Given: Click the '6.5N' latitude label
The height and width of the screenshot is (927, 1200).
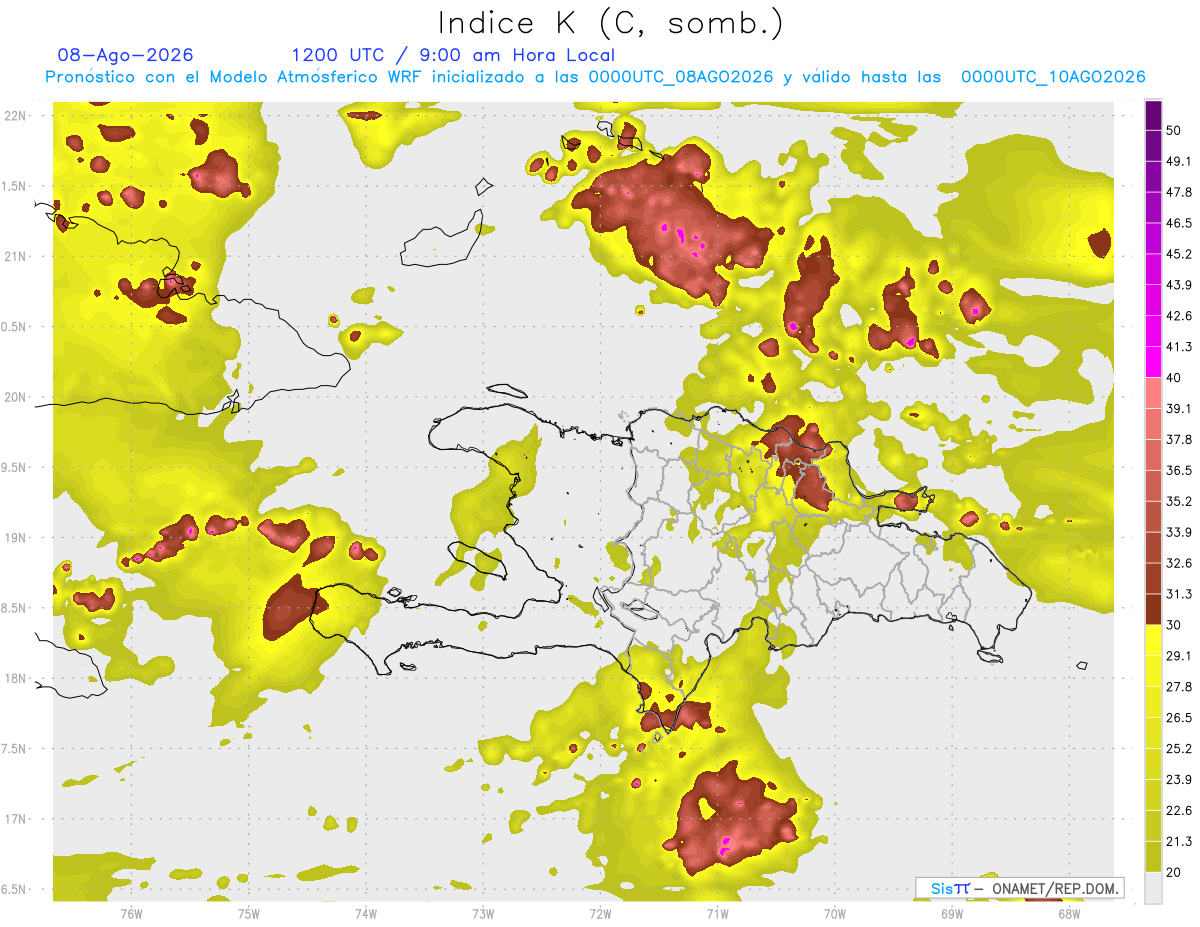Looking at the screenshot, I should tap(15, 889).
